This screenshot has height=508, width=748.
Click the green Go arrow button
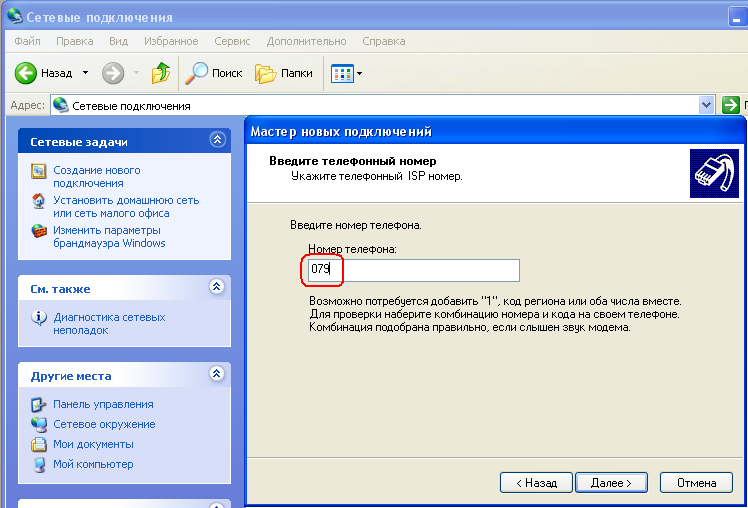point(730,105)
